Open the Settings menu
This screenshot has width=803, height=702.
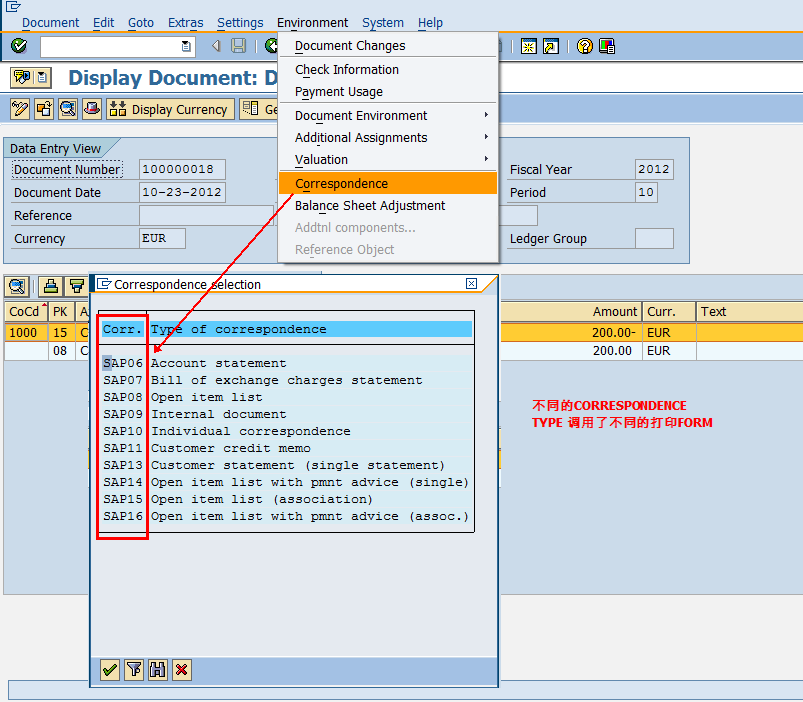click(x=240, y=22)
